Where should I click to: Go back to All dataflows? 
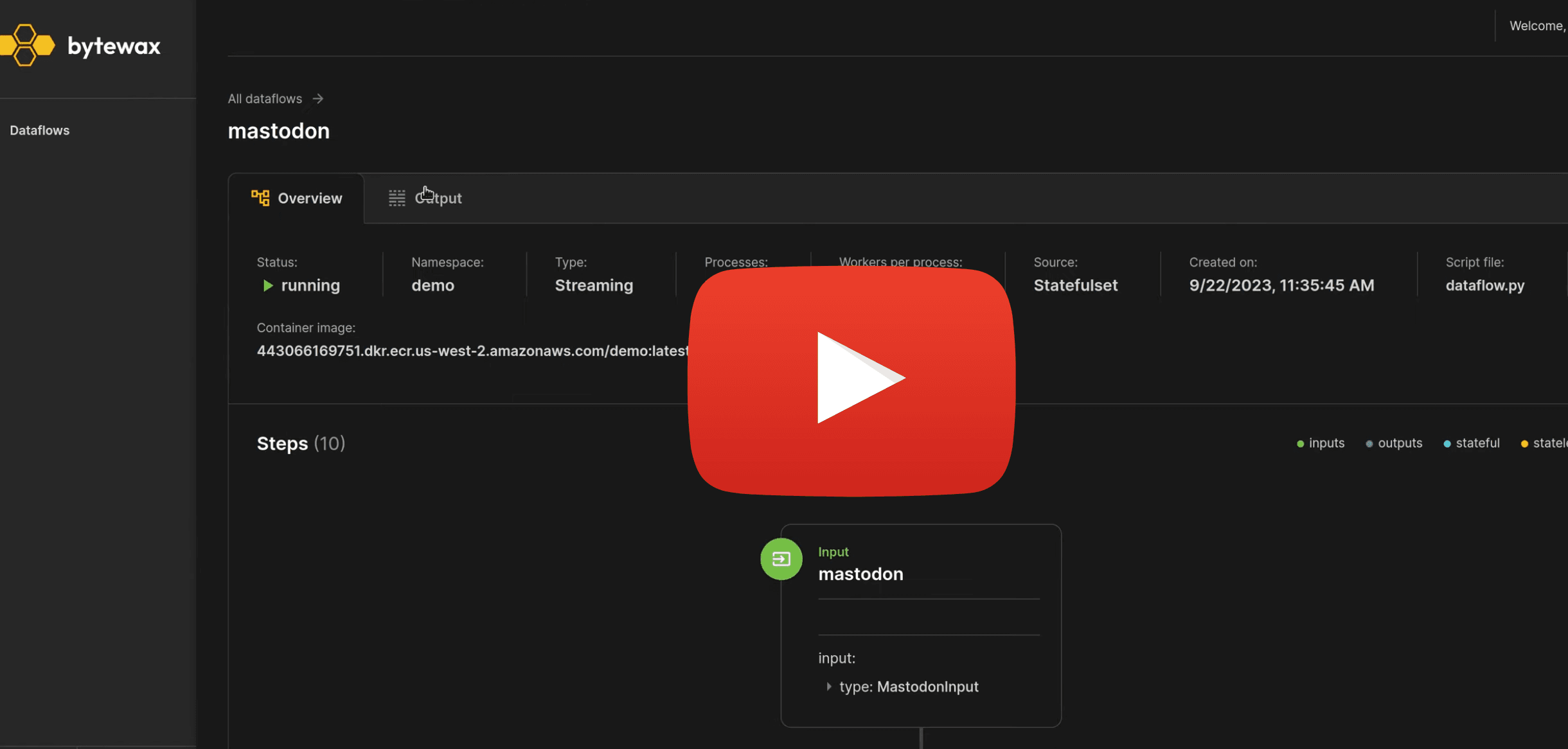[x=265, y=99]
